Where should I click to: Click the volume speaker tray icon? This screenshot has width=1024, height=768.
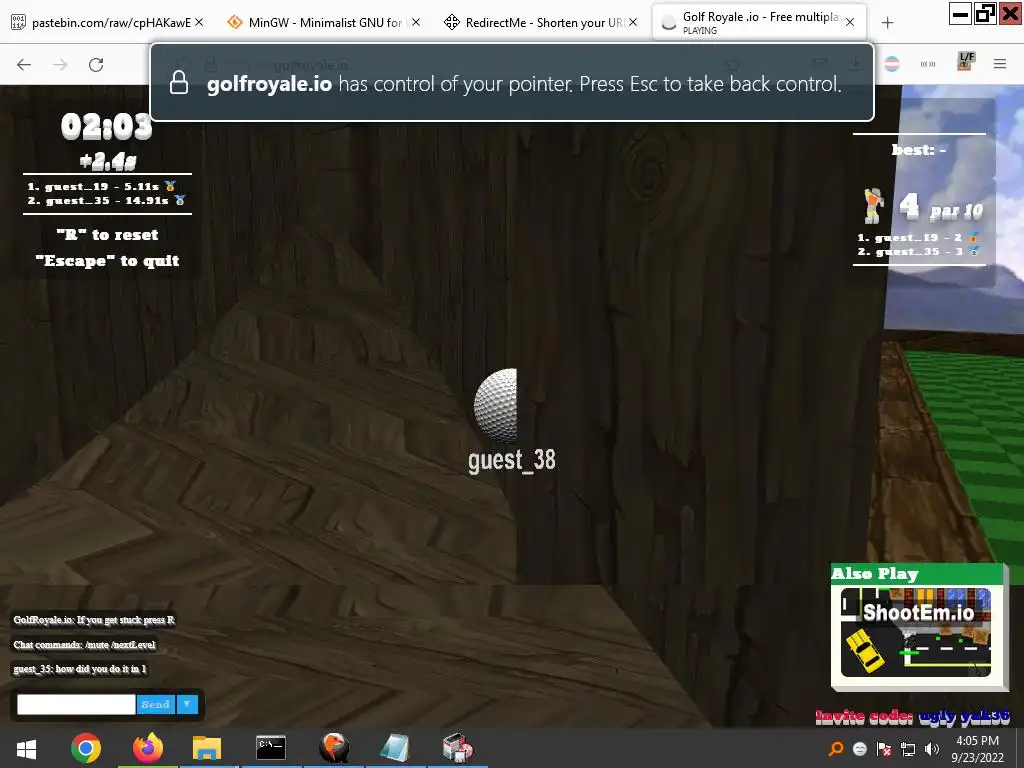pyautogui.click(x=932, y=749)
